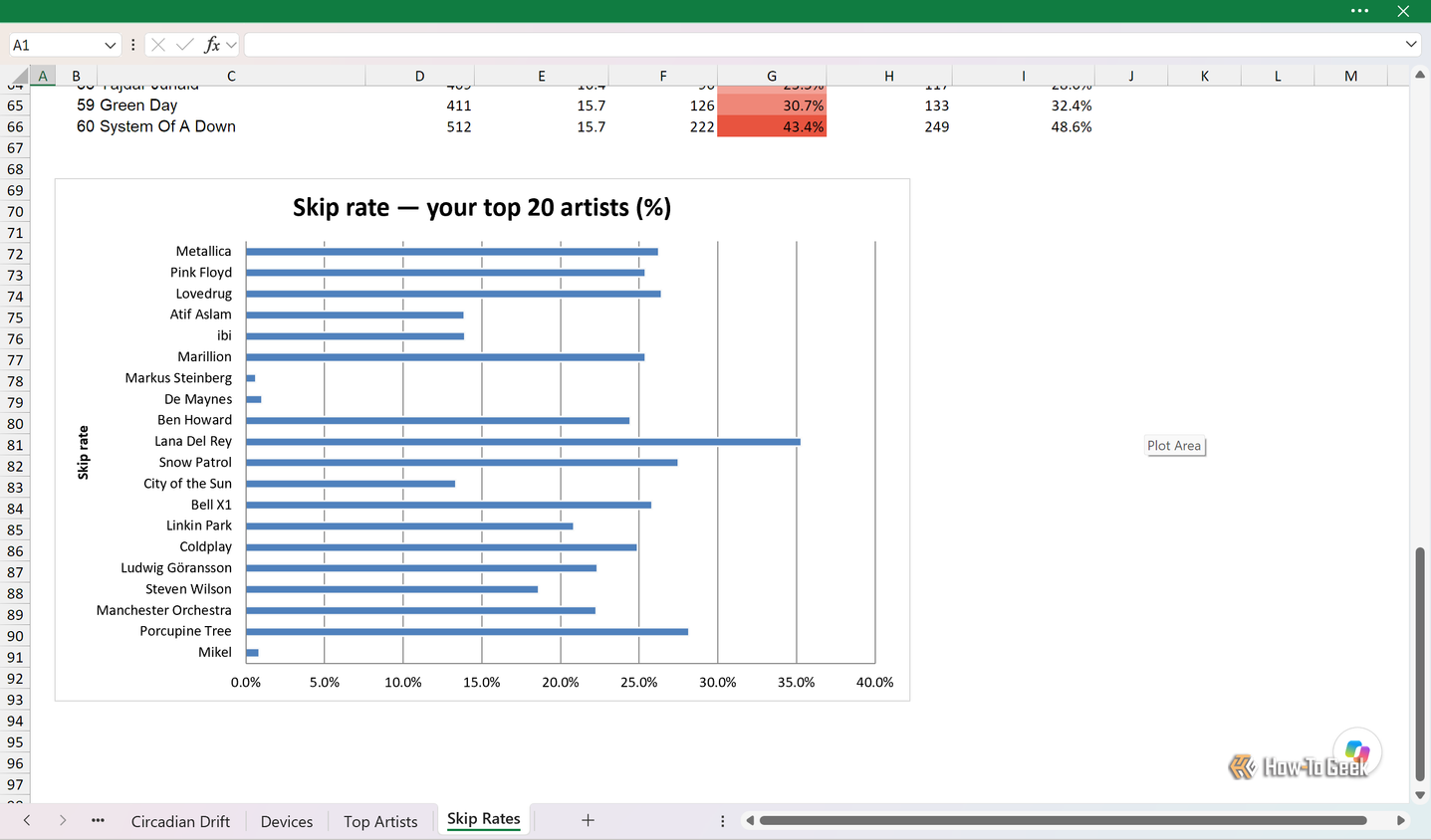Select the Skip Rates sheet tab
Screen dimensions: 1431x840
[x=484, y=819]
